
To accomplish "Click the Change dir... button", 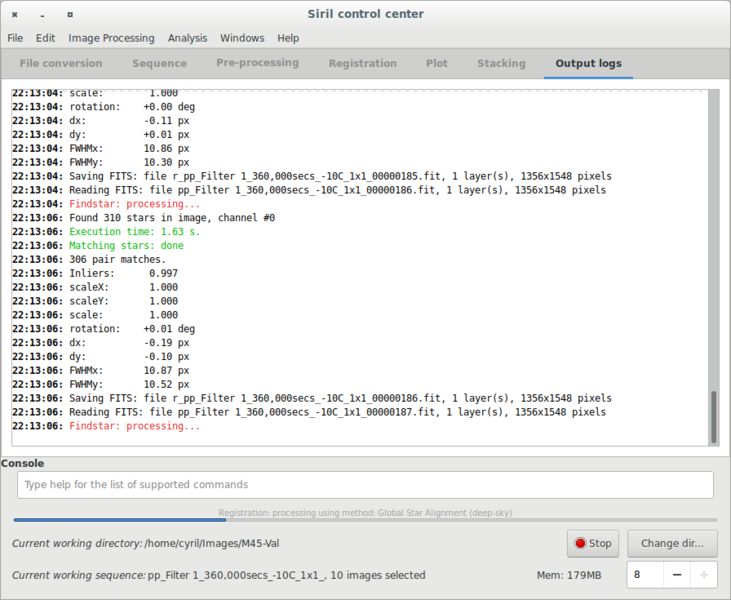I will click(x=672, y=544).
